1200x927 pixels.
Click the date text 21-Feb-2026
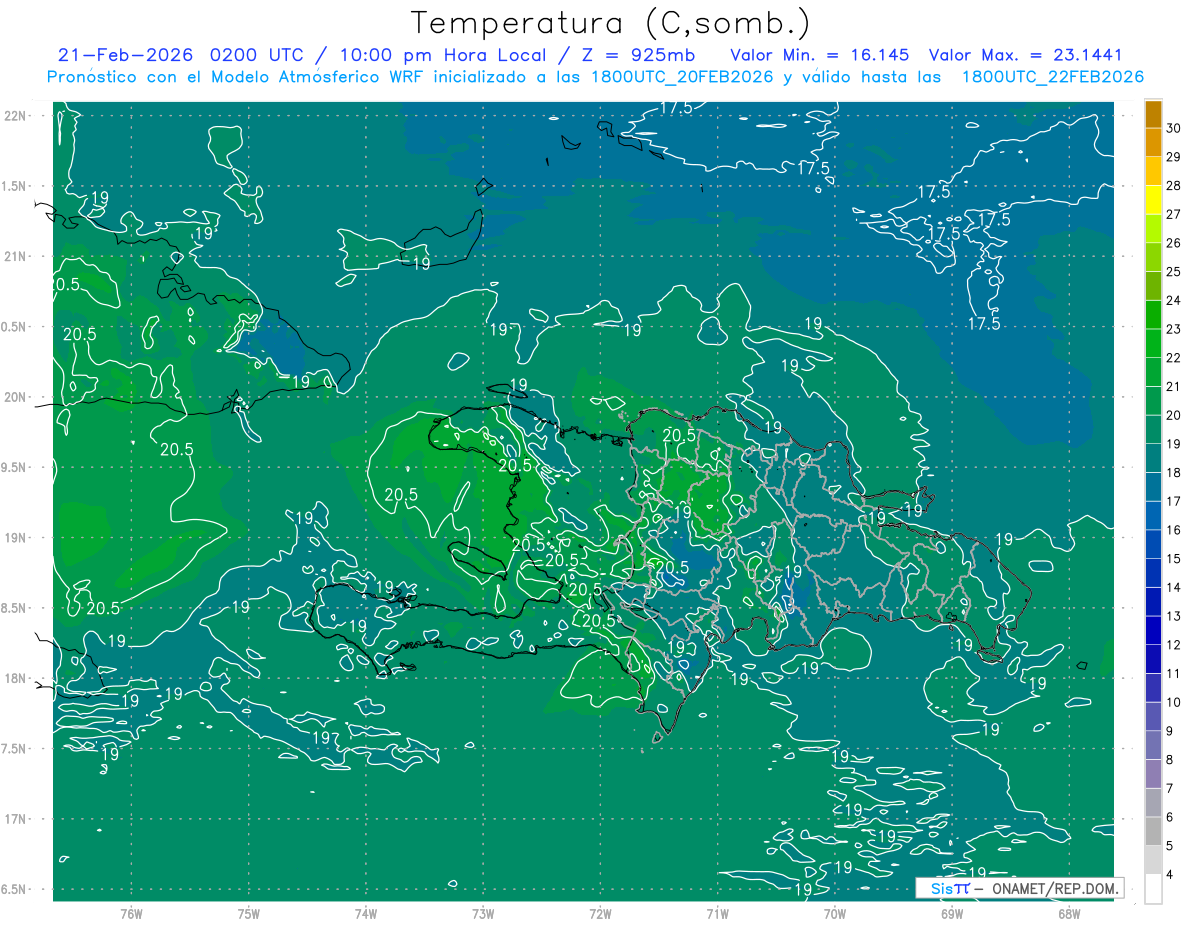tap(125, 54)
